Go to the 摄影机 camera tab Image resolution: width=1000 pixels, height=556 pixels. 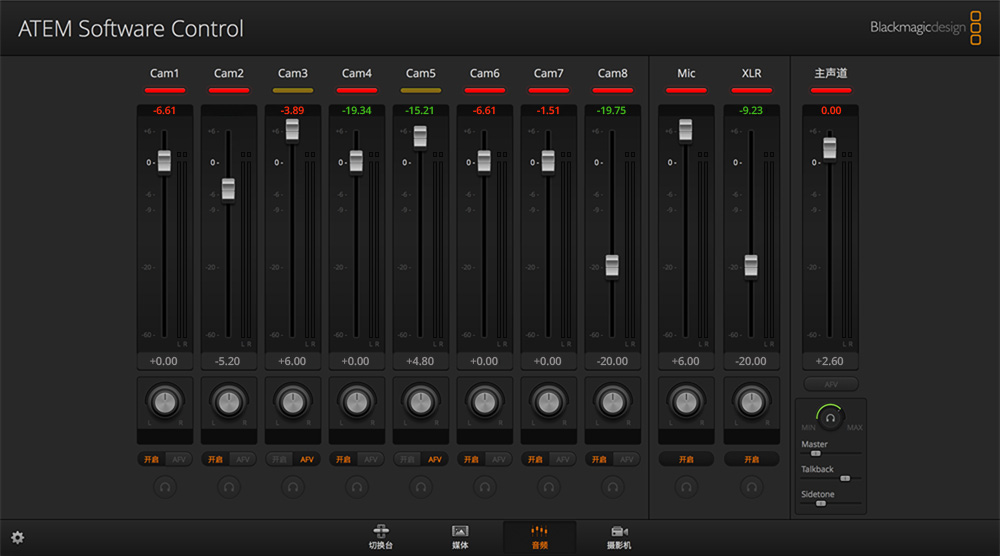click(619, 537)
